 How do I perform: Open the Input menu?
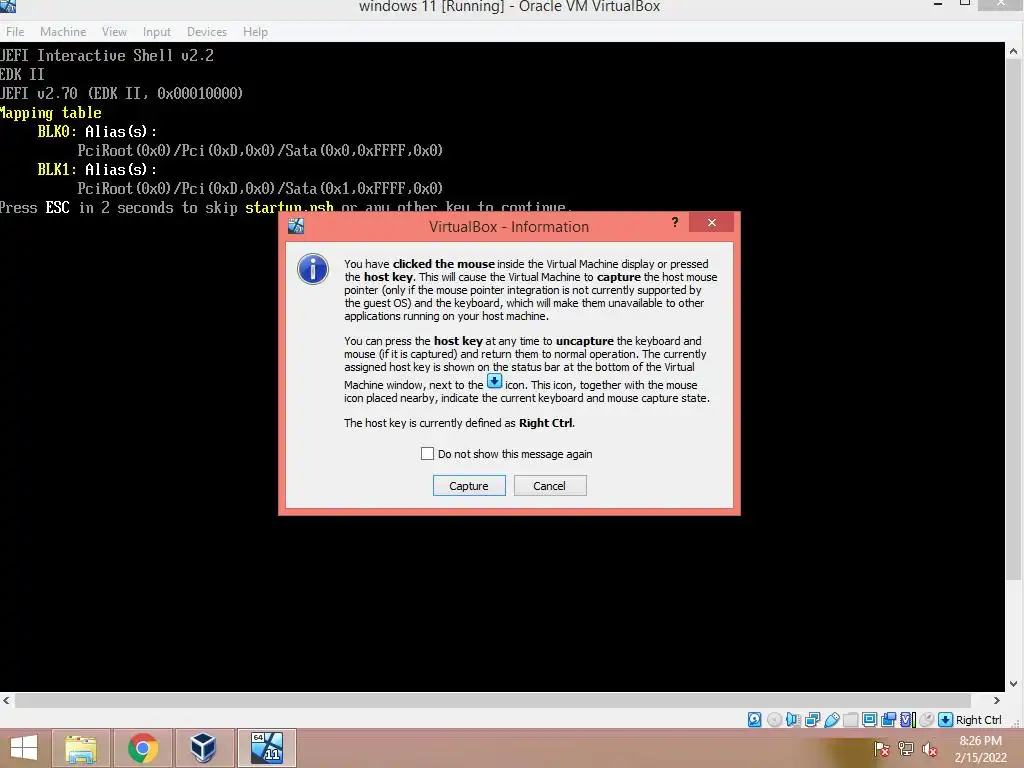[x=157, y=31]
